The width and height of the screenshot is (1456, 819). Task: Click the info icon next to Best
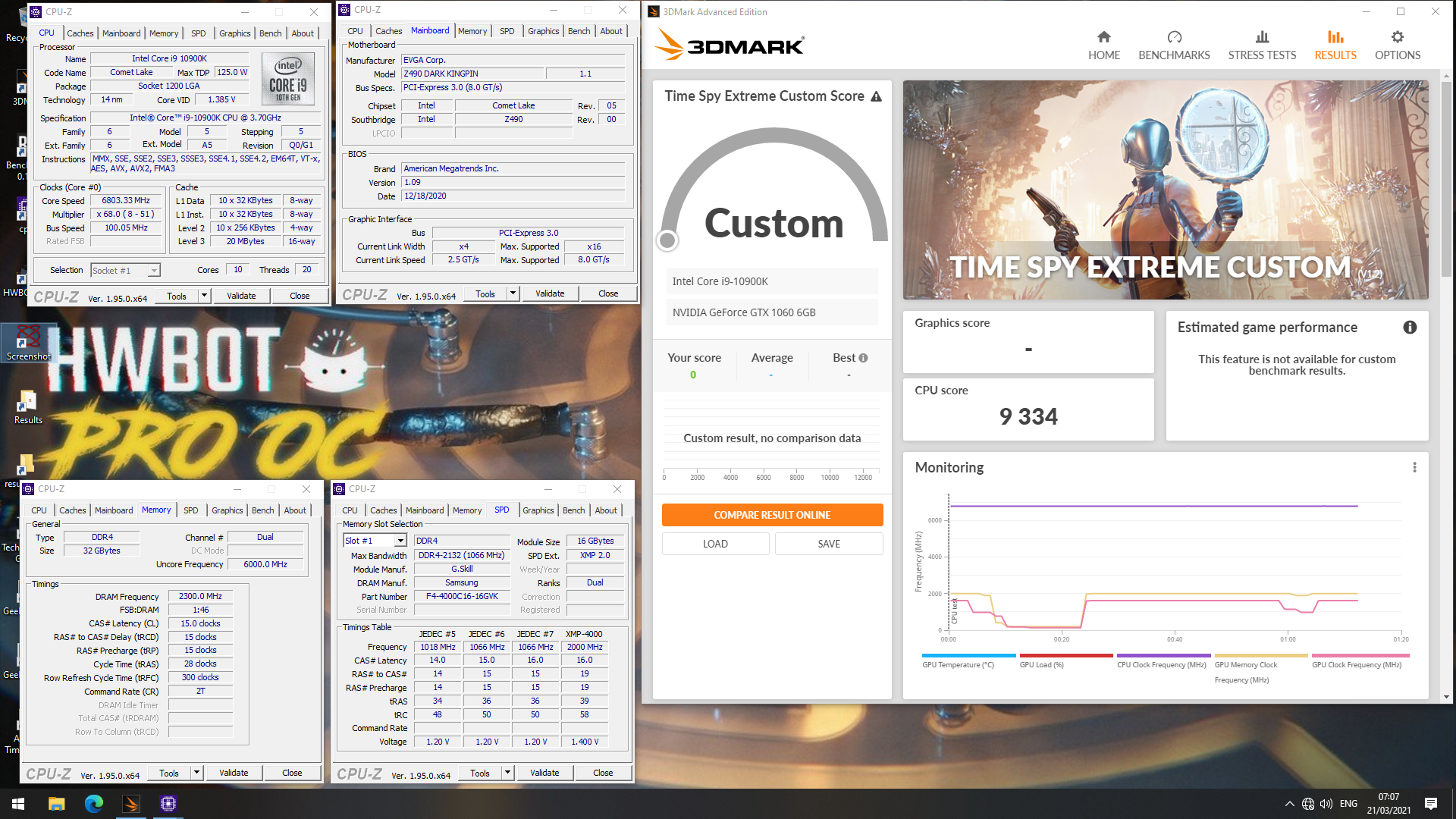[x=863, y=358]
